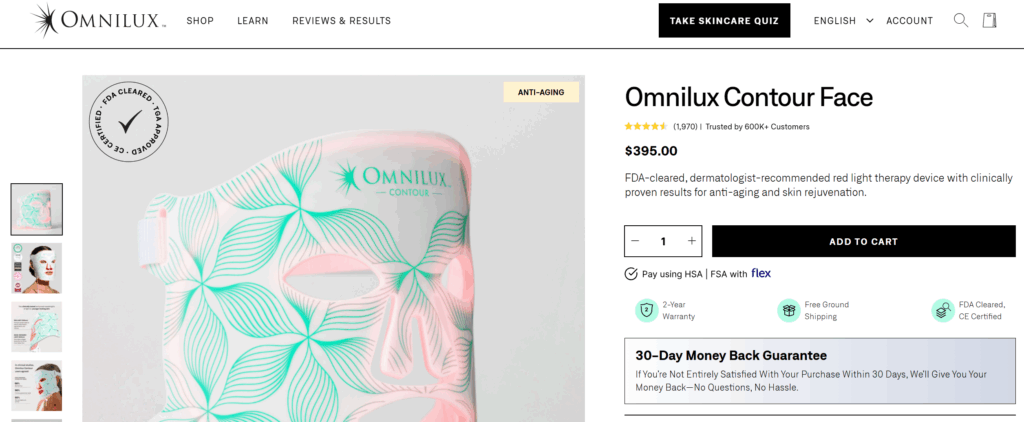The width and height of the screenshot is (1024, 422).
Task: Click the quantity input field
Action: pos(663,241)
